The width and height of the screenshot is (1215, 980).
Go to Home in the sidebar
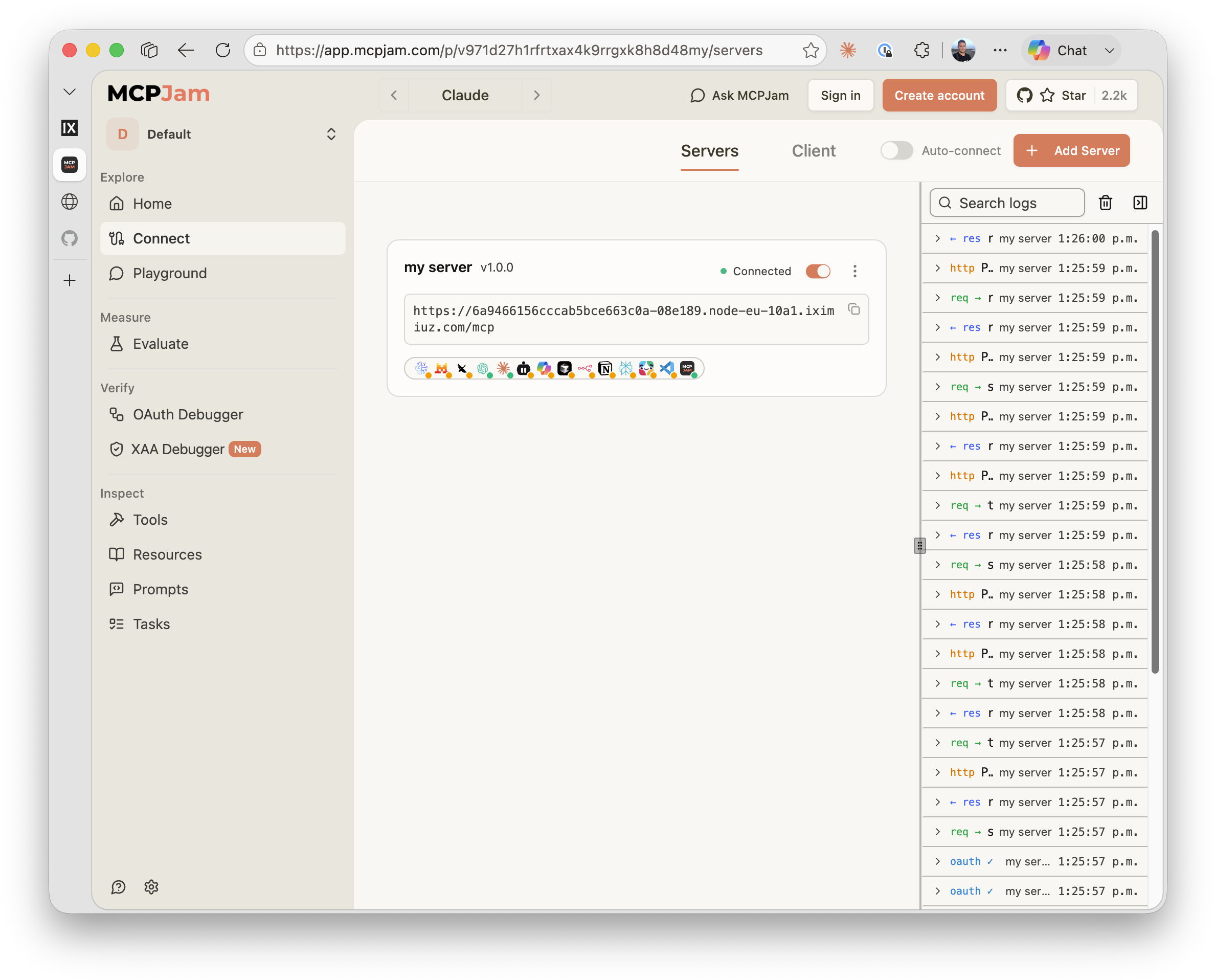(222, 203)
